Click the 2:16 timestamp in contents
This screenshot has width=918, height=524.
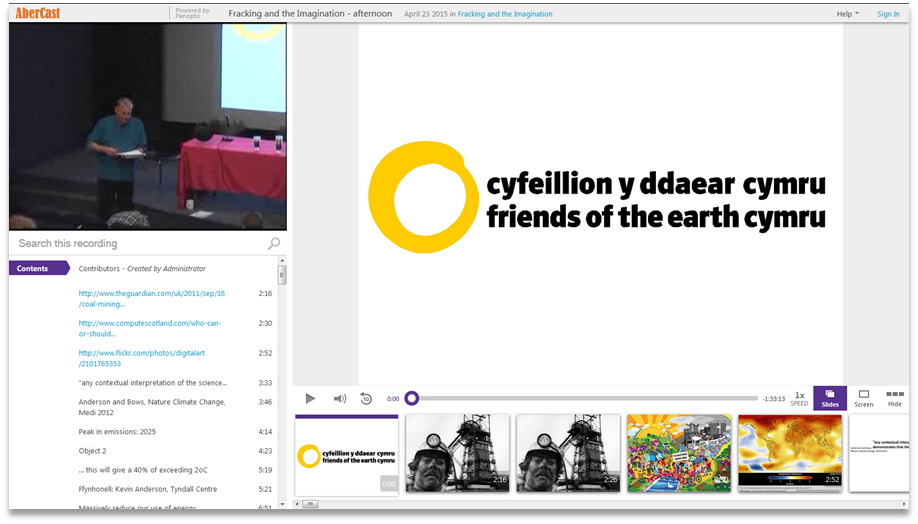[x=265, y=293]
